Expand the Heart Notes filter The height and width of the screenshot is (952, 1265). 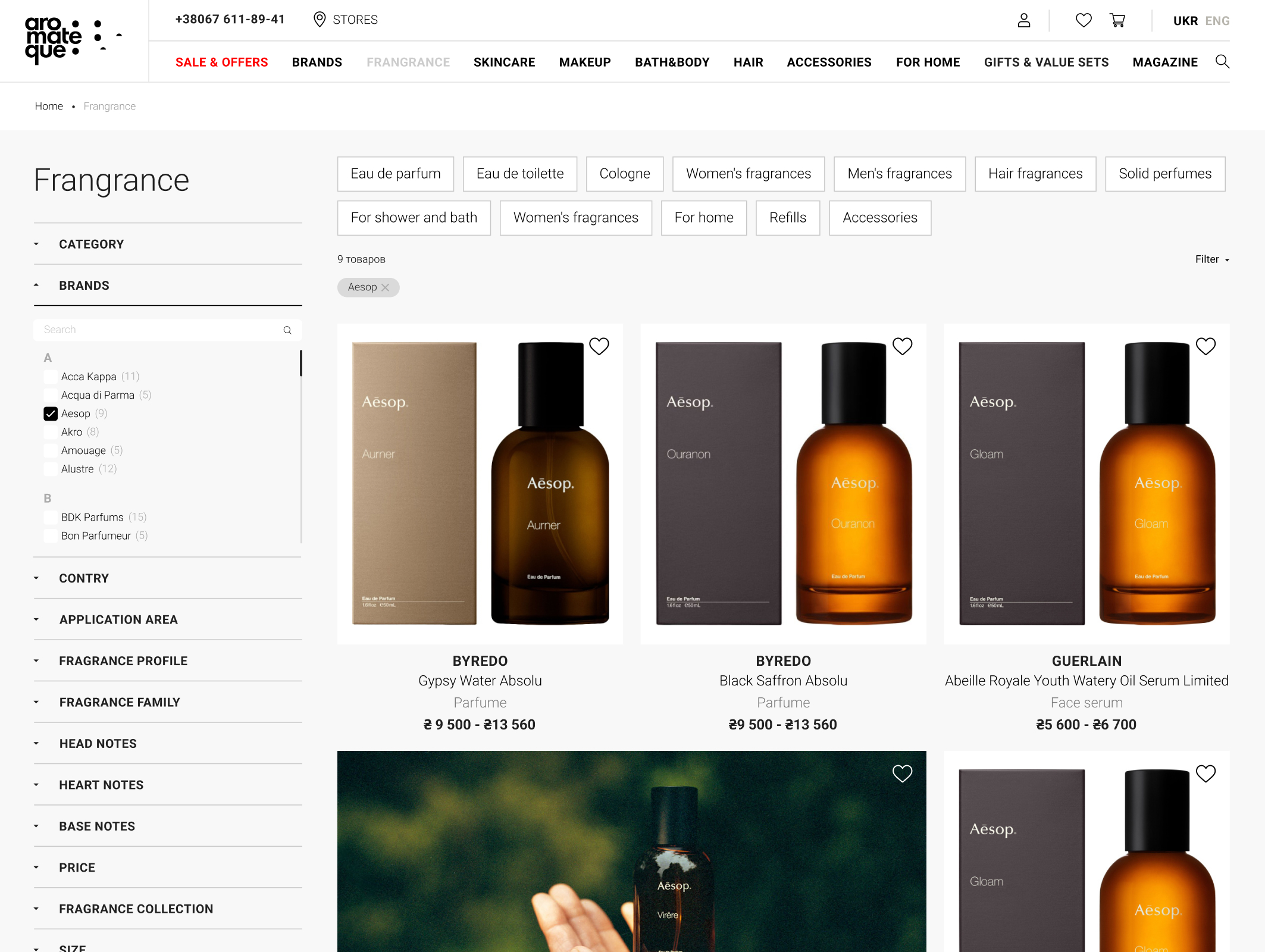[x=168, y=785]
